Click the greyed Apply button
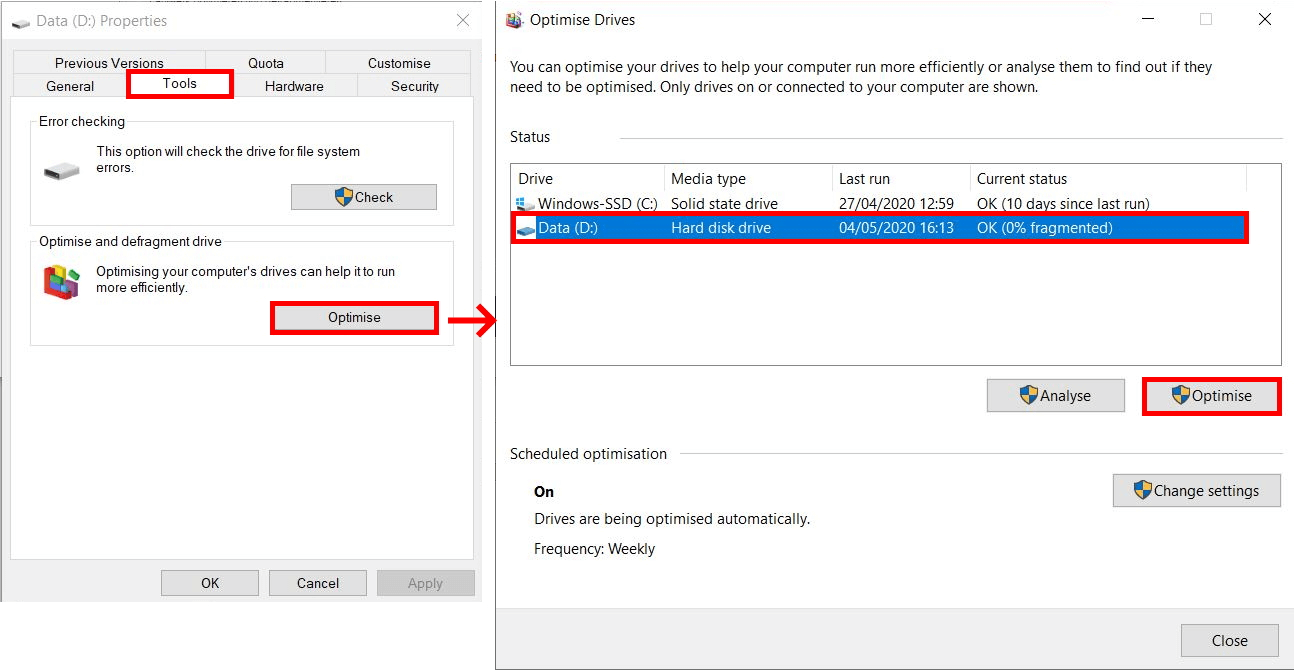Screen dimensions: 1294x670 pyautogui.click(x=425, y=583)
